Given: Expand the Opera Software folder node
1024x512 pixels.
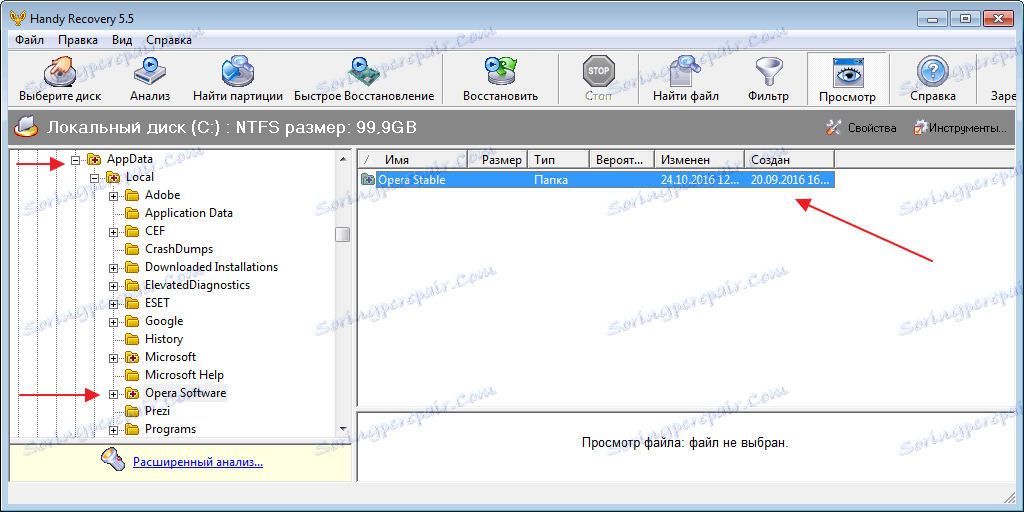Looking at the screenshot, I should pos(113,393).
